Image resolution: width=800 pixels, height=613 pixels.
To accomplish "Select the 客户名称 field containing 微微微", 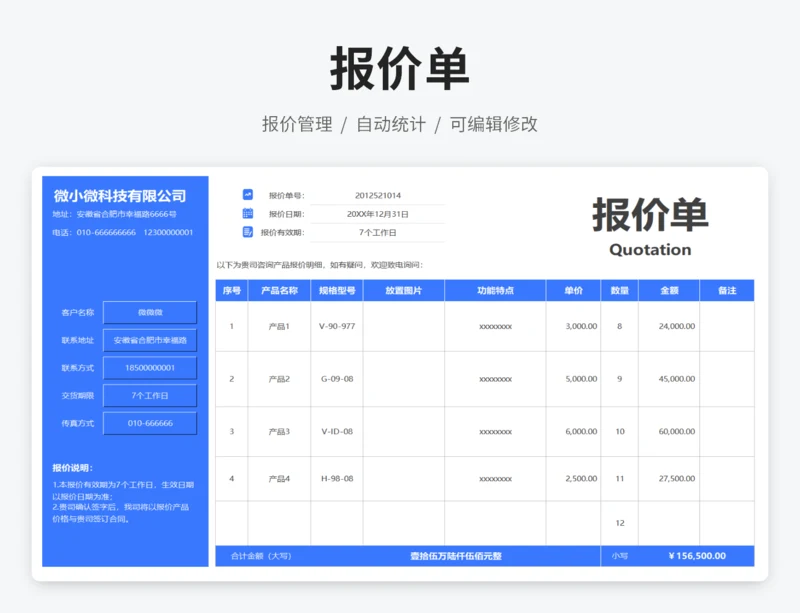I will click(x=150, y=312).
